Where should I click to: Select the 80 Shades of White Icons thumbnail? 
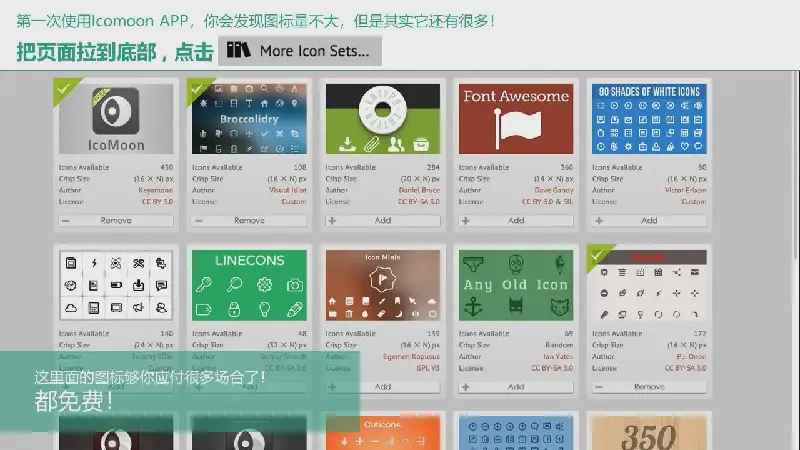tap(649, 119)
